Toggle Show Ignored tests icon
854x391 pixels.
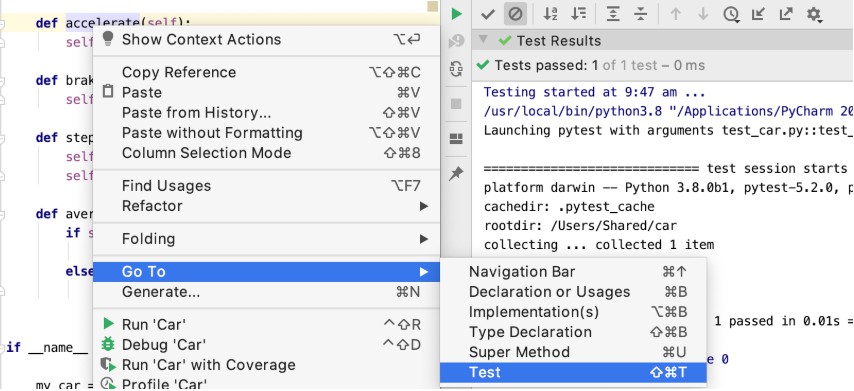pos(515,14)
